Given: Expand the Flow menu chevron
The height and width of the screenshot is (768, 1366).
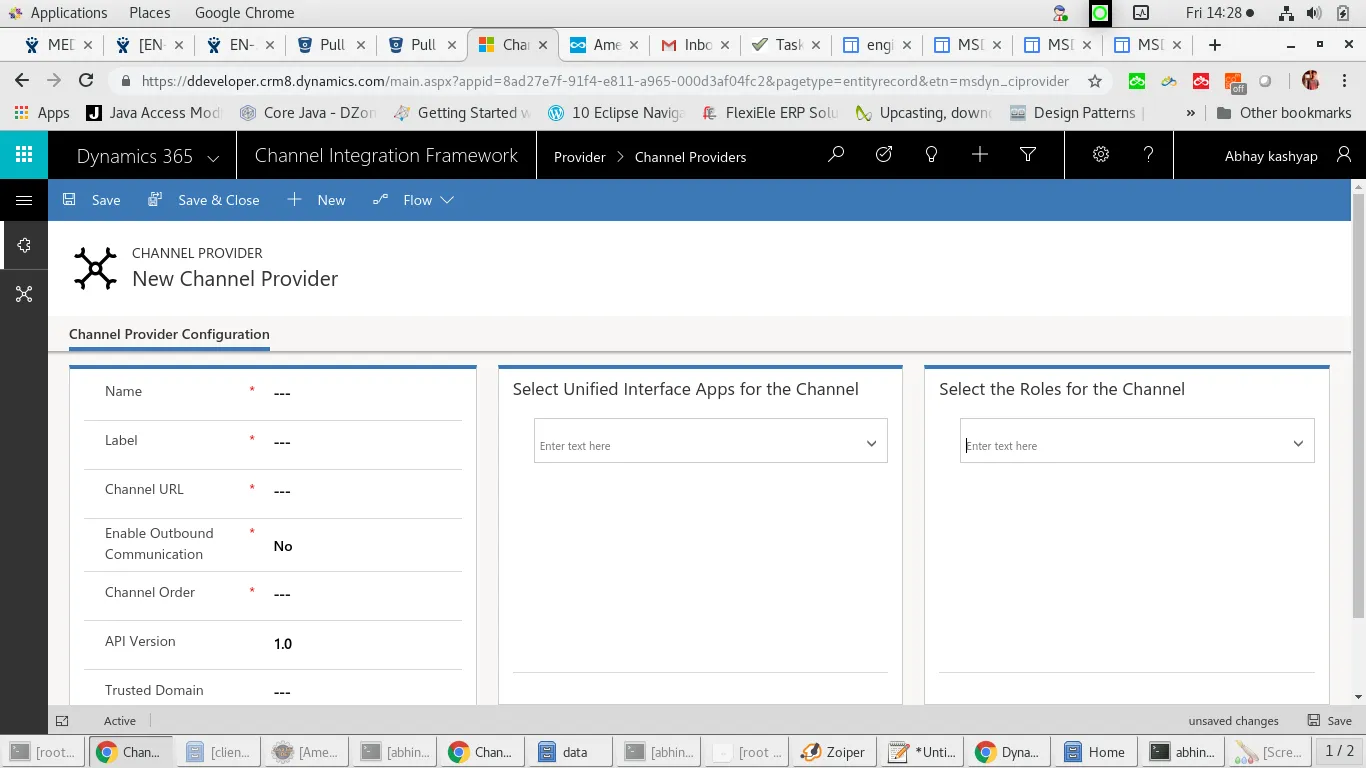Looking at the screenshot, I should click(447, 200).
